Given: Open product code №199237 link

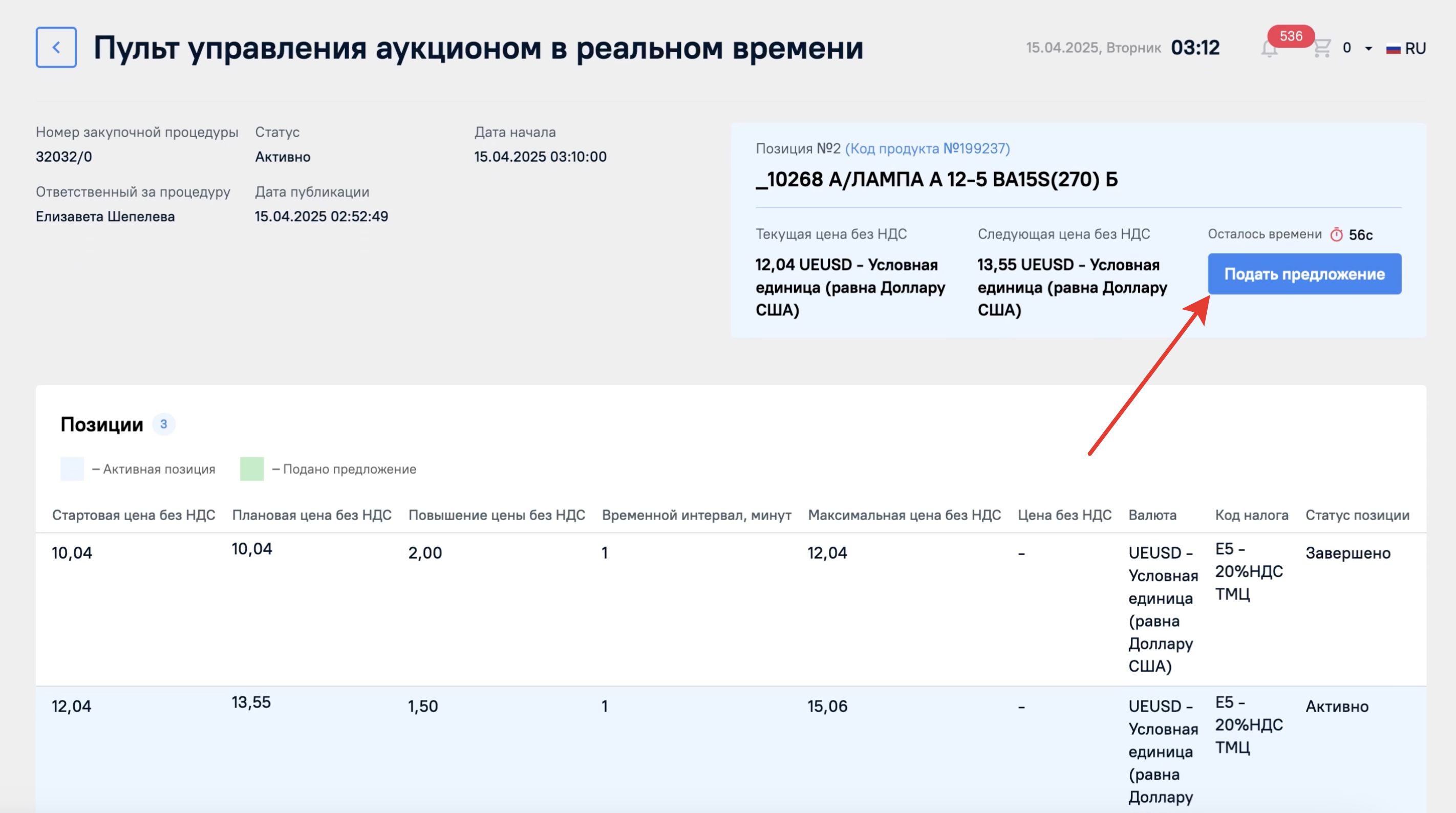Looking at the screenshot, I should tap(927, 148).
